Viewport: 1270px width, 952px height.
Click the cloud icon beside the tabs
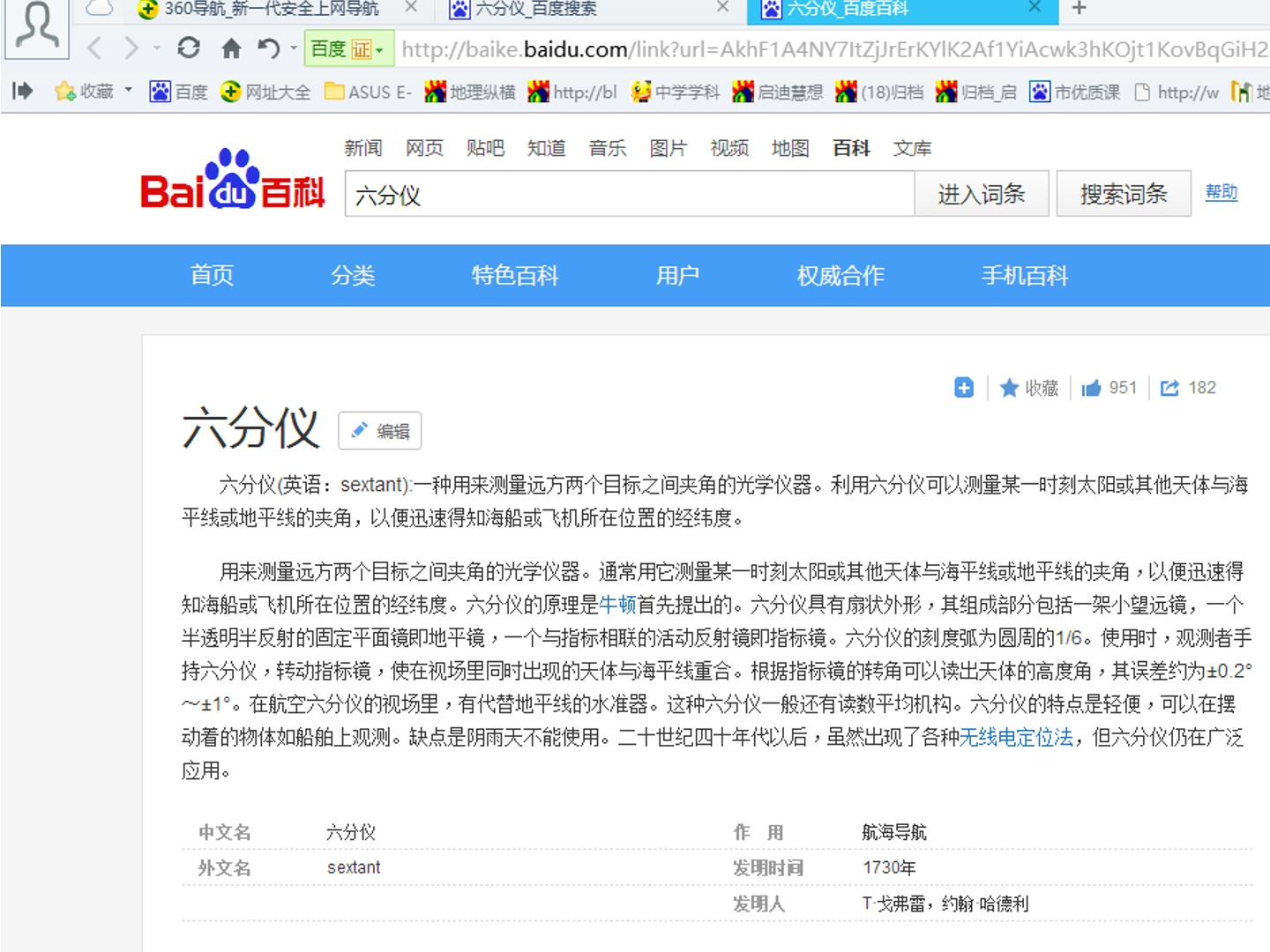coord(101,9)
